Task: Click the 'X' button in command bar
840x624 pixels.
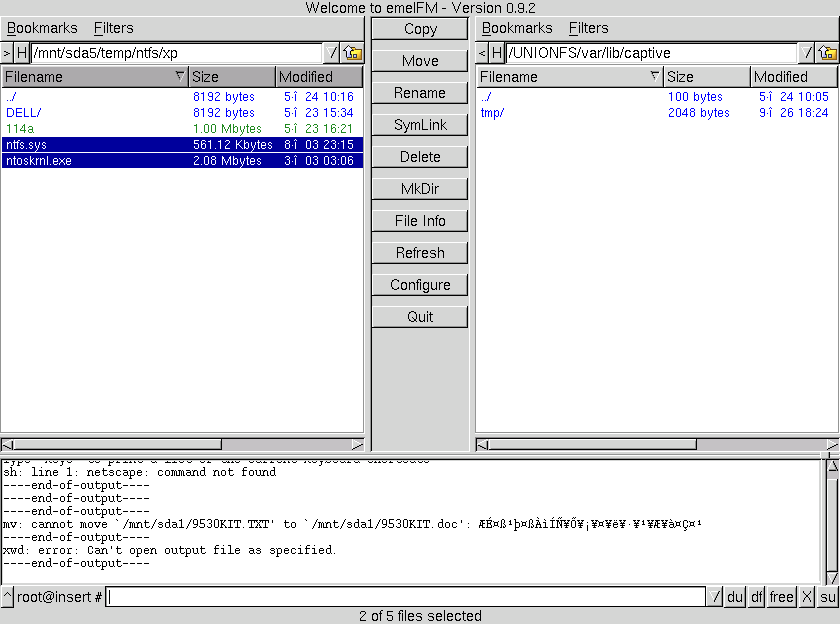Action: (807, 597)
